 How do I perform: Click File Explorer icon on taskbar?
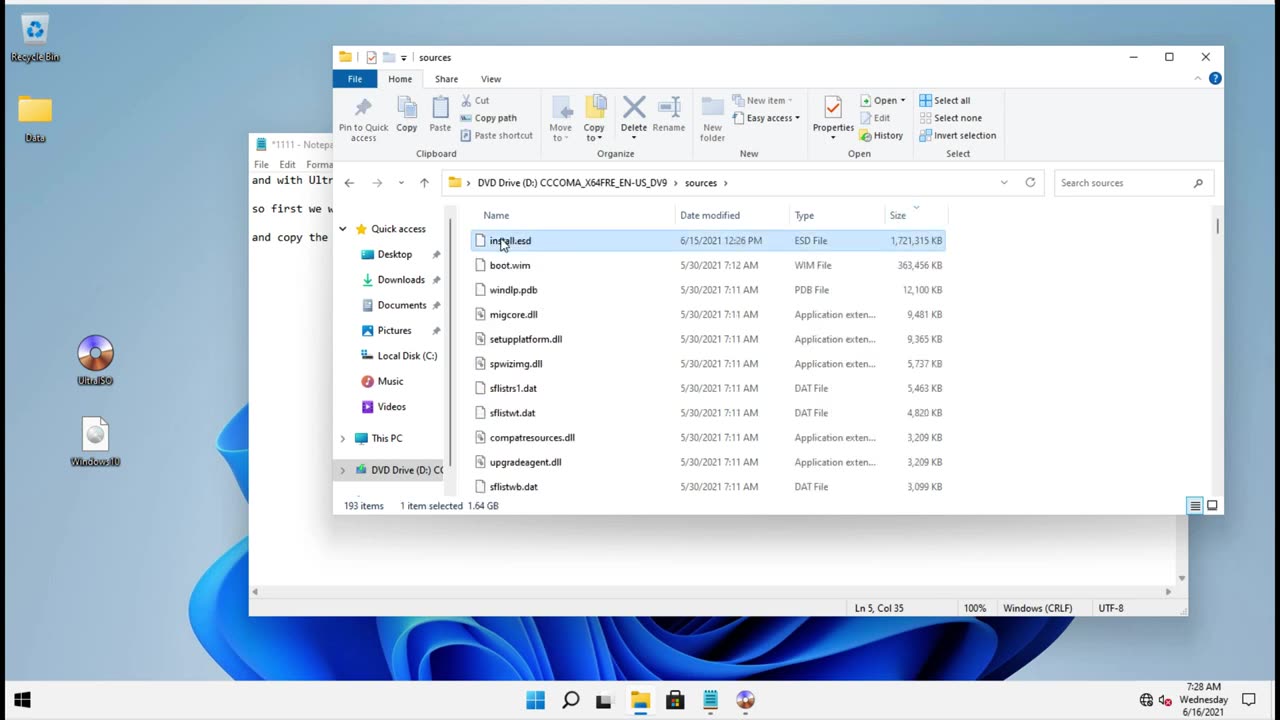(640, 700)
